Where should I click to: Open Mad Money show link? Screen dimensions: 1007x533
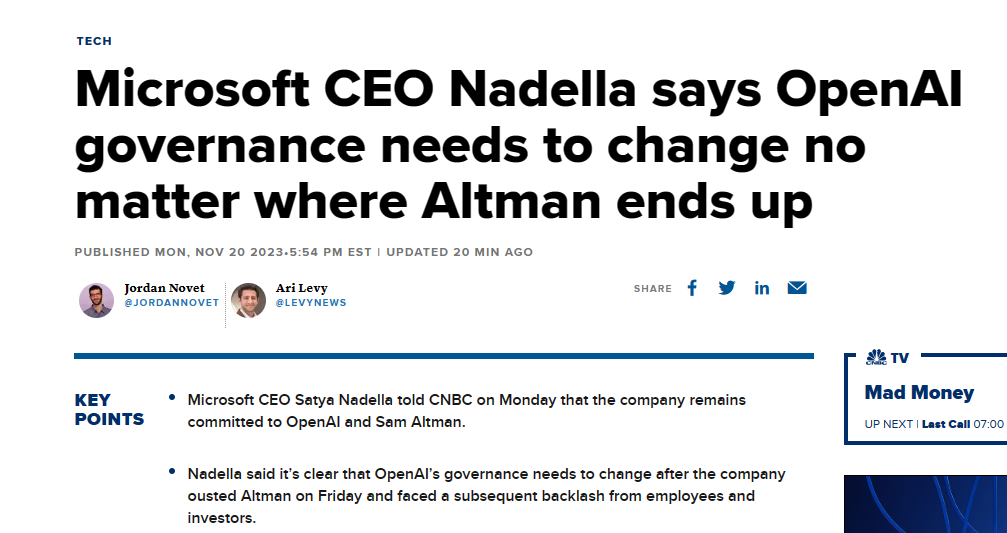tap(919, 392)
